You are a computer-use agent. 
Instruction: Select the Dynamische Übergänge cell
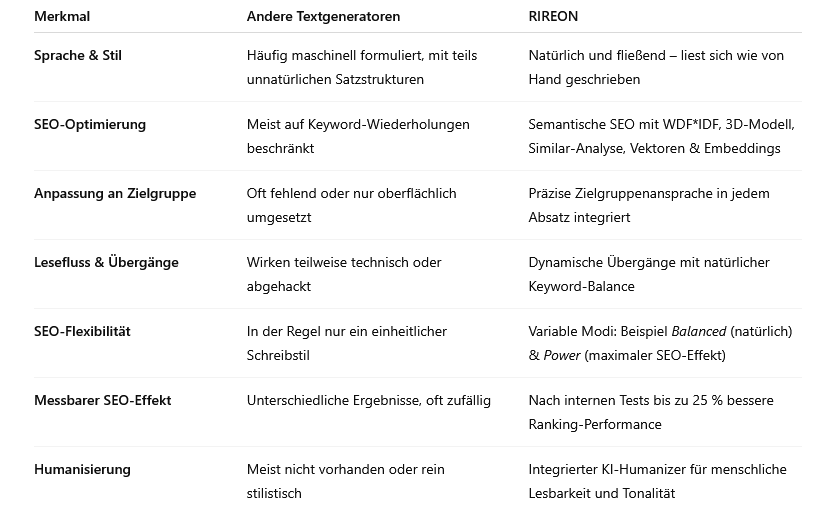(648, 274)
